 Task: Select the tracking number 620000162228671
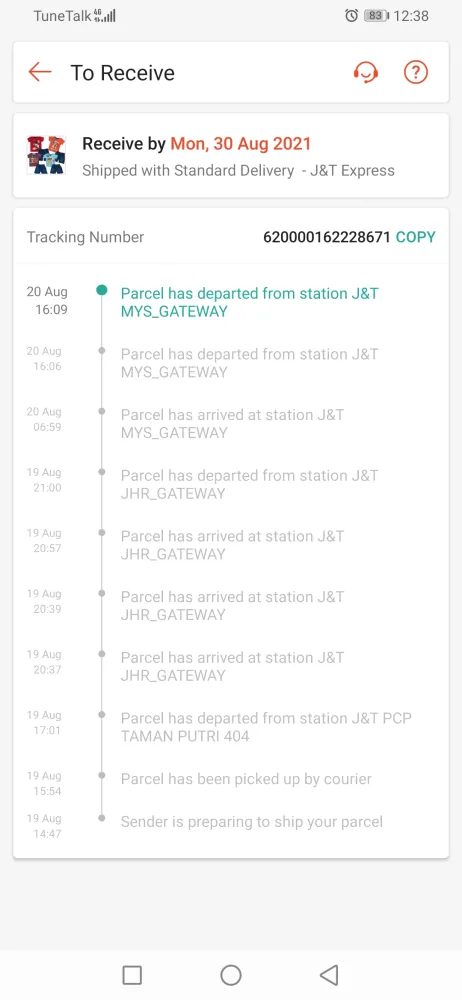(x=327, y=237)
